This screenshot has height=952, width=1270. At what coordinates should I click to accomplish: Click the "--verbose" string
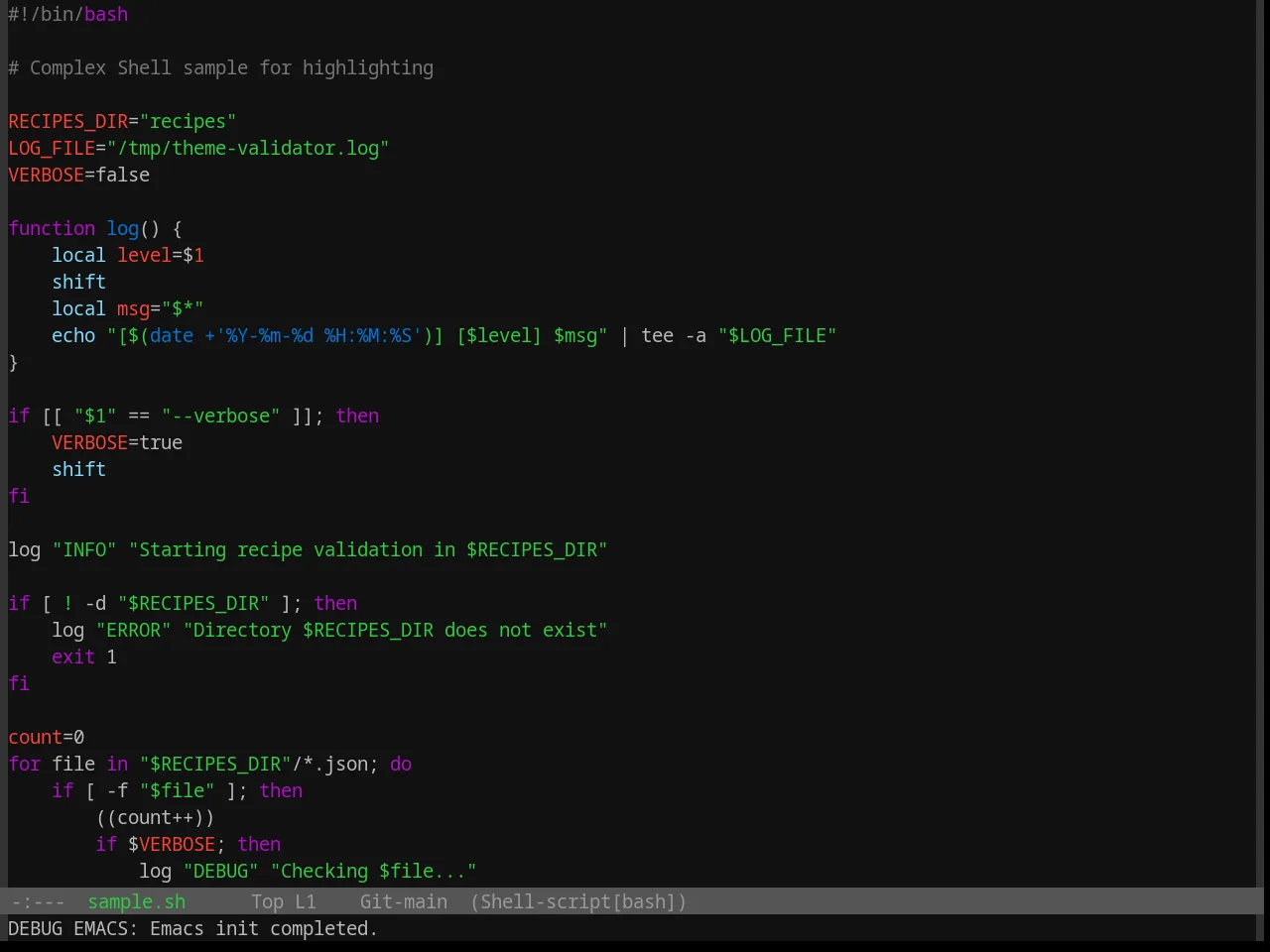[220, 416]
